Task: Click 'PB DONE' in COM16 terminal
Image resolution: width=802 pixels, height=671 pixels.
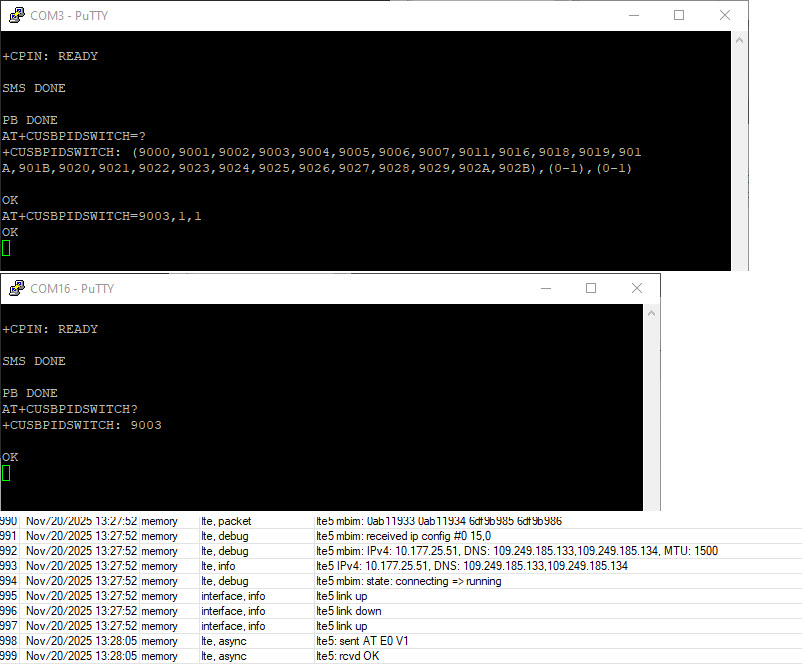Action: [30, 393]
